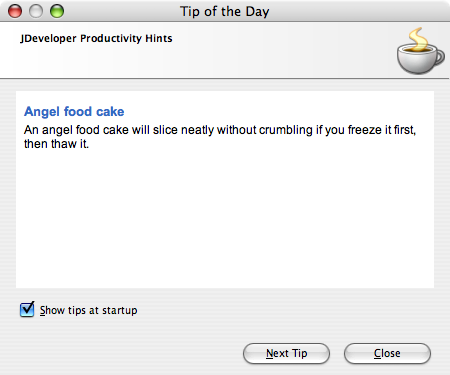The width and height of the screenshot is (450, 375).
Task: Uncheck the Show tips at startup checkbox
Action: [x=27, y=310]
